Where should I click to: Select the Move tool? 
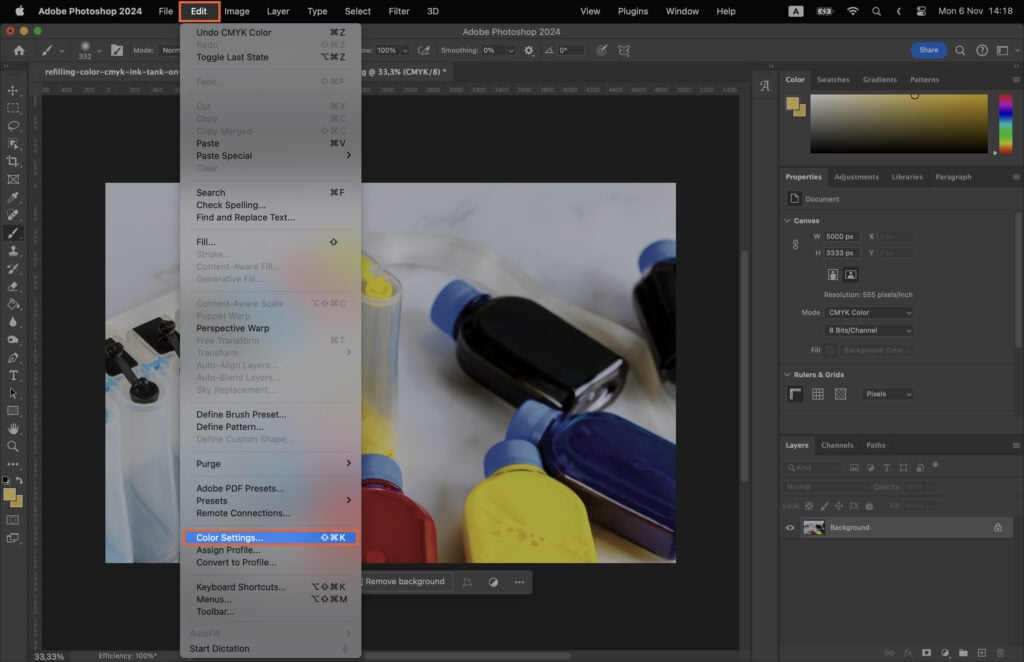13,89
